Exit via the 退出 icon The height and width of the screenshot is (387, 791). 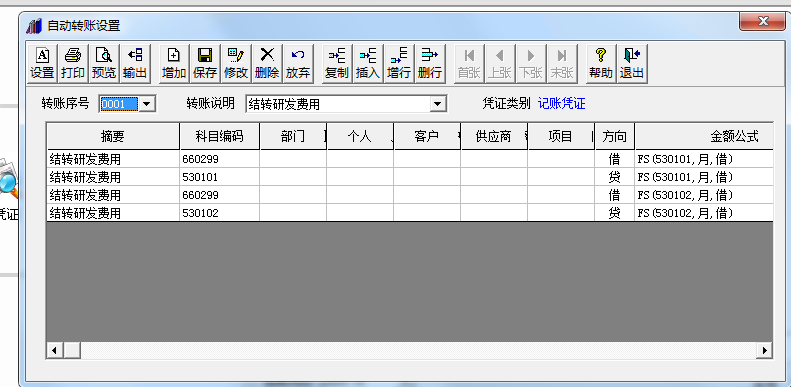[632, 64]
